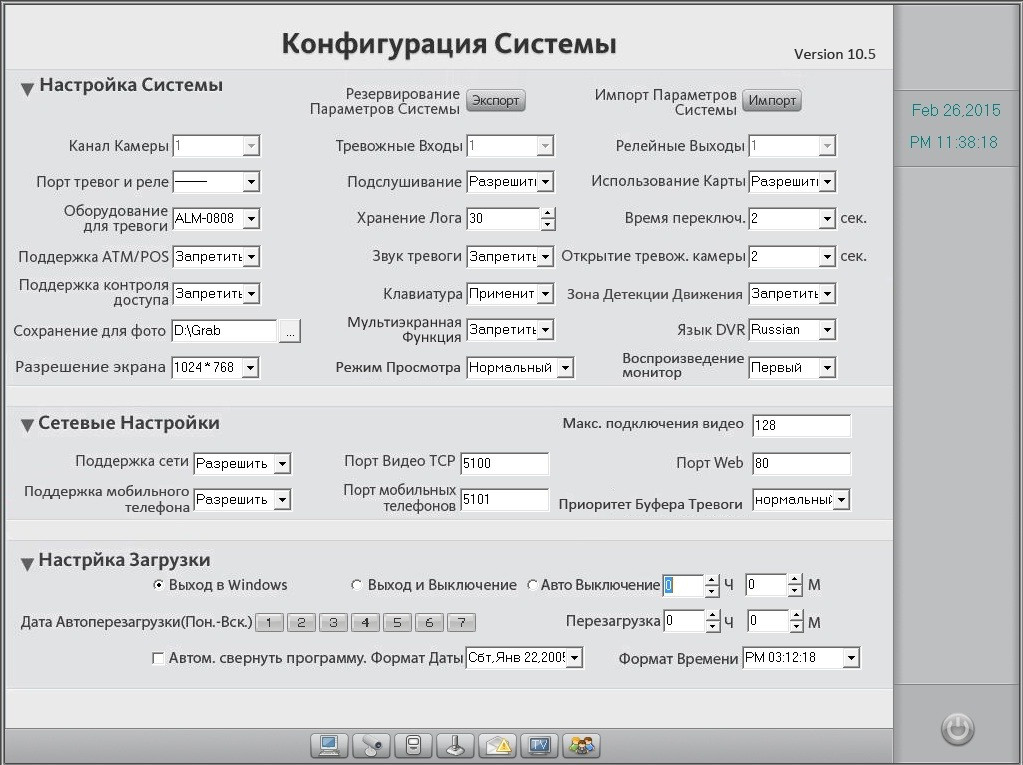1023x765 pixels.
Task: Select the Выход в Windows radio button
Action: point(158,585)
